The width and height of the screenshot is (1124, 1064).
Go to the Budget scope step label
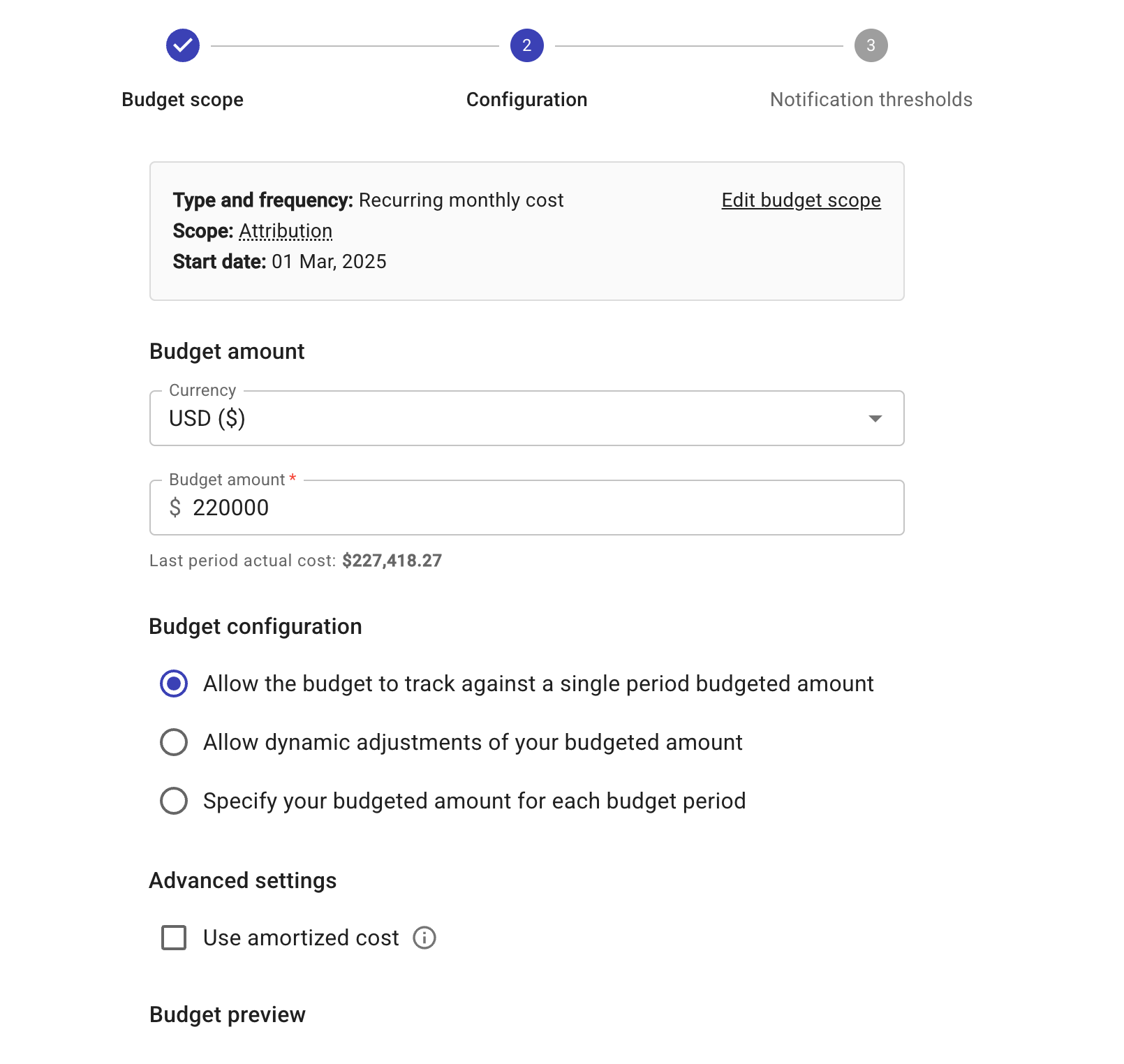pos(182,100)
